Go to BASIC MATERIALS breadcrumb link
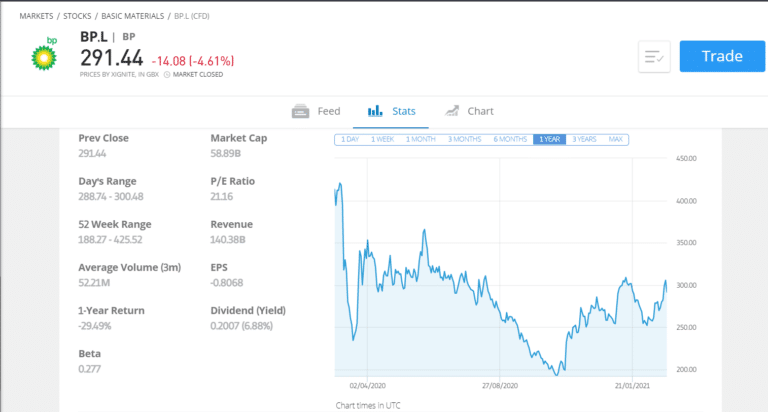 tap(133, 16)
